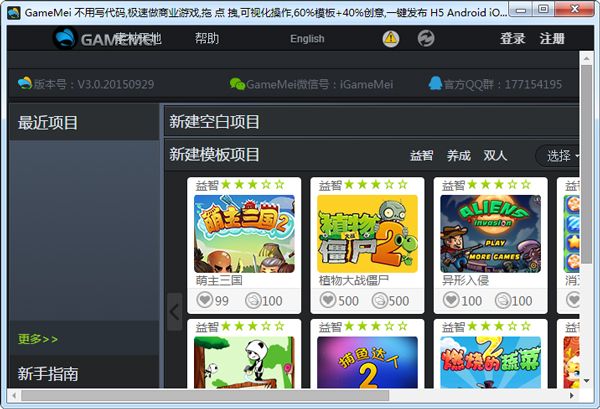Filter templates by 养成 category

(458, 155)
